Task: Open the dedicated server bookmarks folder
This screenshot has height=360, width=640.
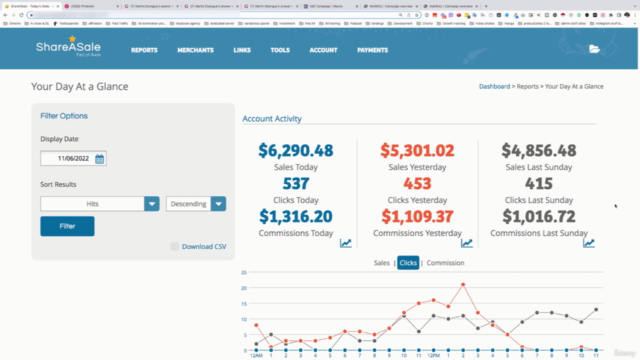Action: 219,24
